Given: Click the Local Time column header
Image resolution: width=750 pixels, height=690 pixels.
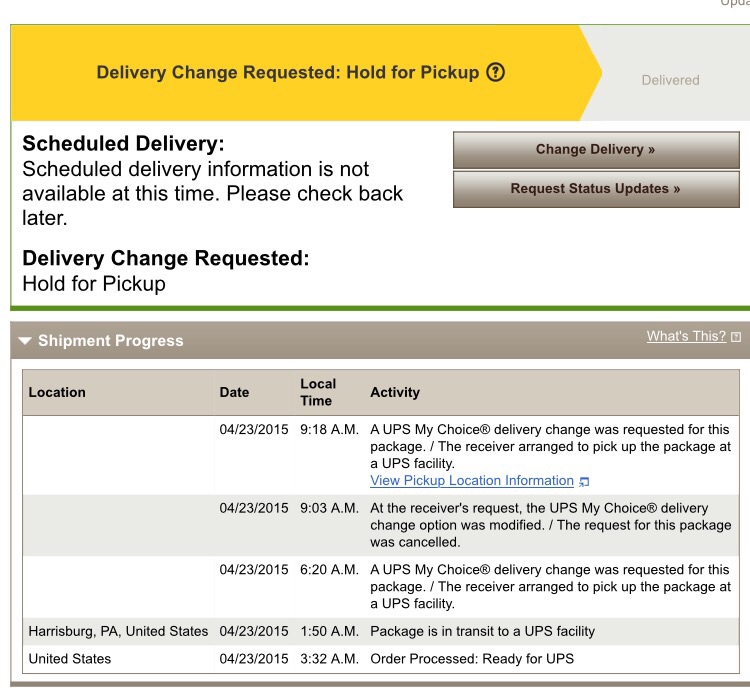Looking at the screenshot, I should 318,392.
